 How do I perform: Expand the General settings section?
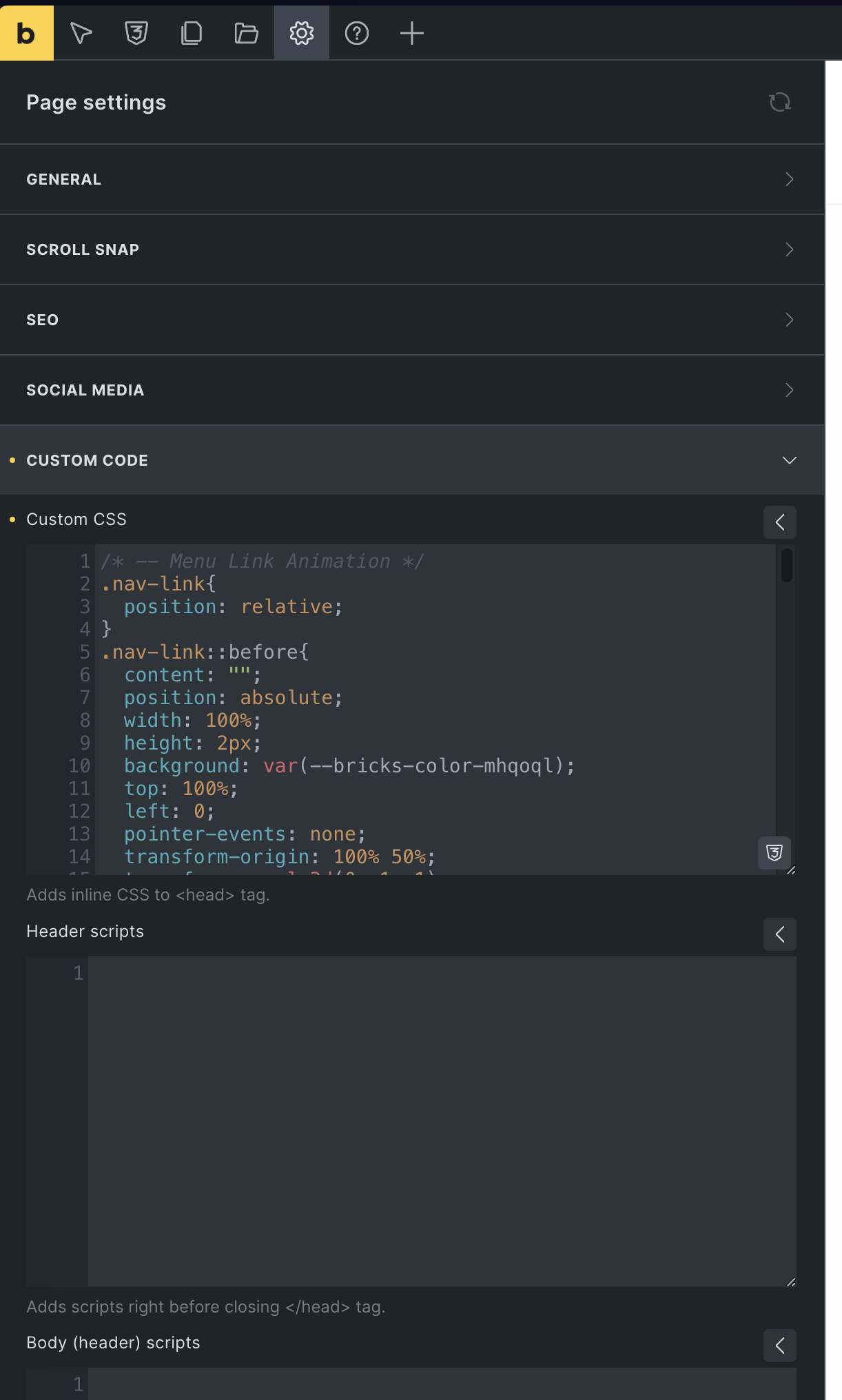(412, 179)
